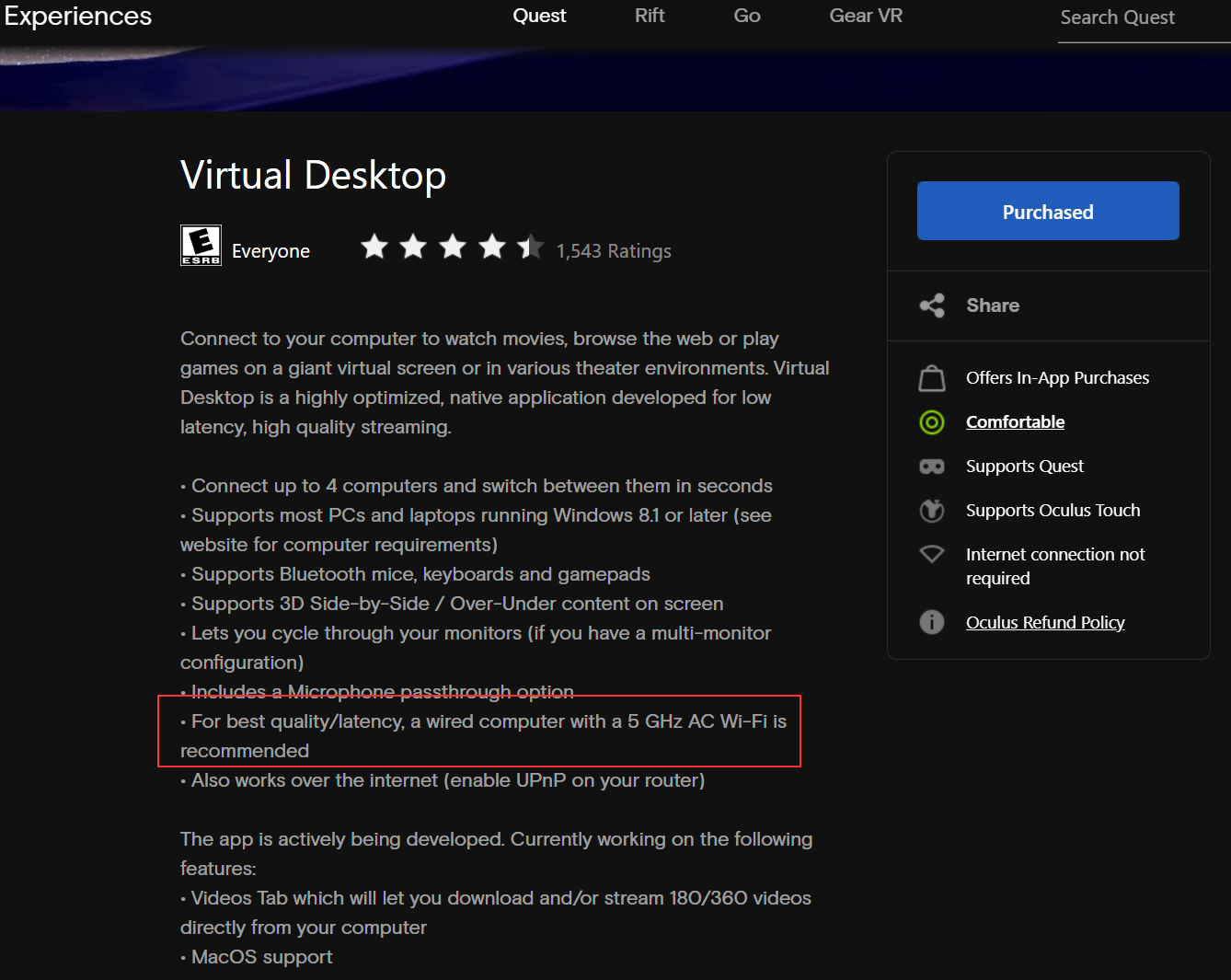Image resolution: width=1231 pixels, height=980 pixels.
Task: Click the Share icon
Action: pyautogui.click(x=932, y=306)
